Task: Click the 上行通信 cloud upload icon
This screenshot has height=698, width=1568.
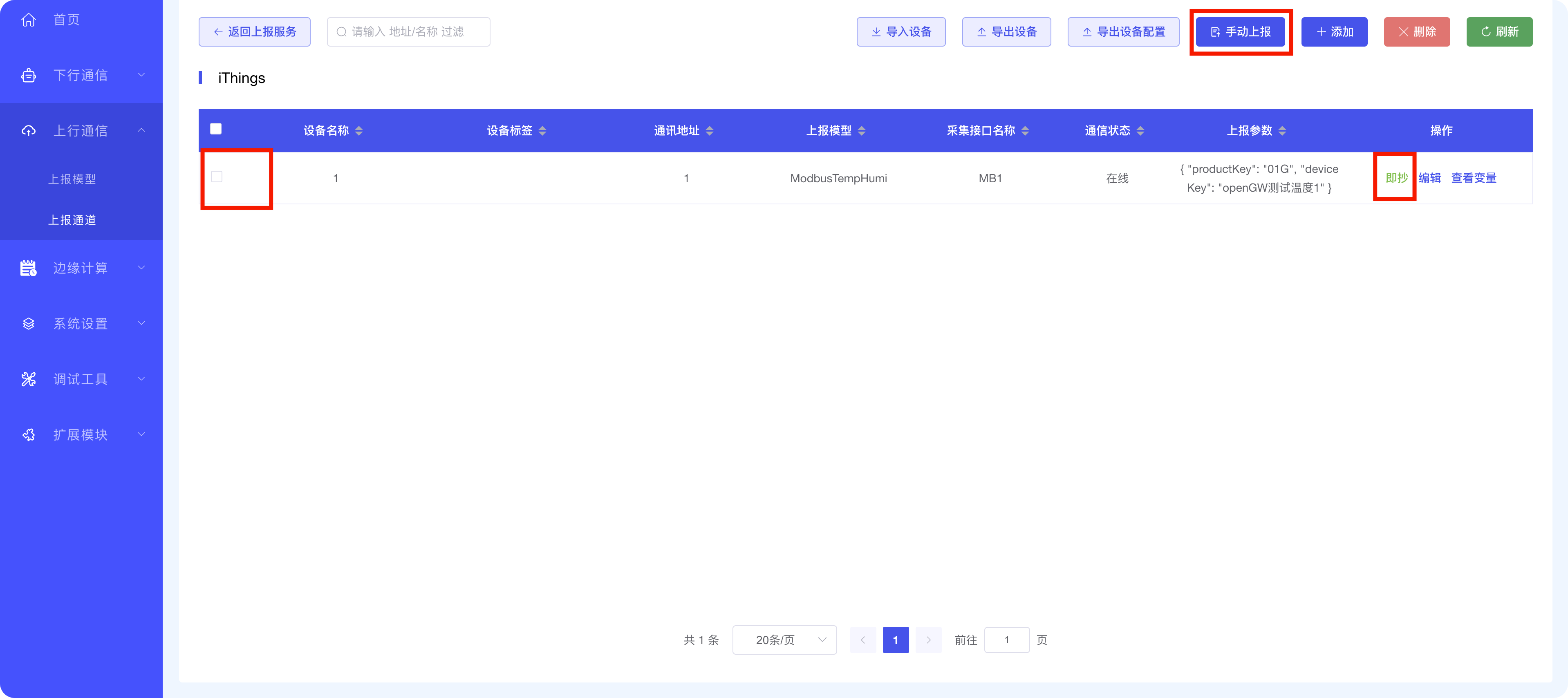Action: click(x=28, y=131)
